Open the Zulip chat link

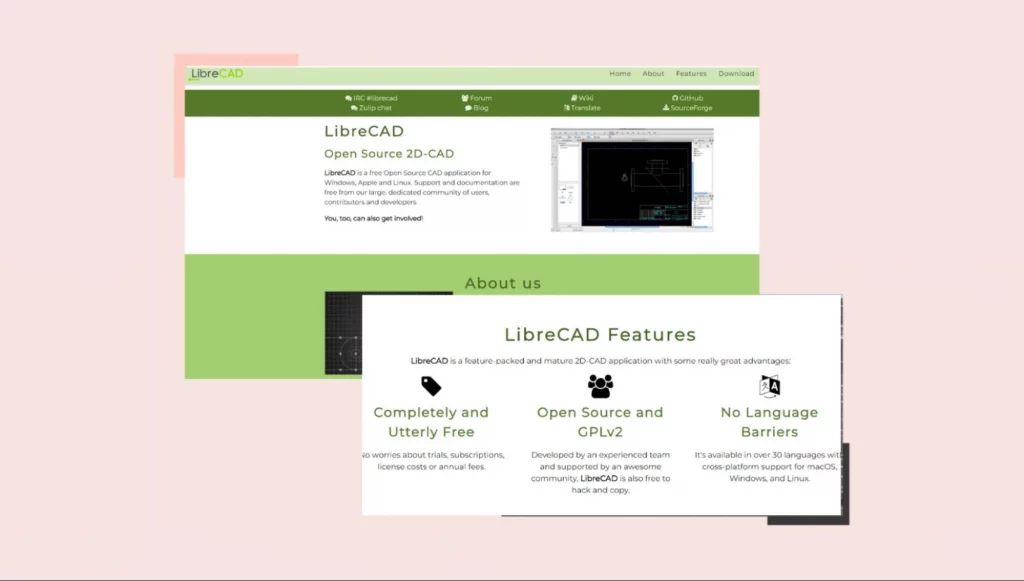371,108
